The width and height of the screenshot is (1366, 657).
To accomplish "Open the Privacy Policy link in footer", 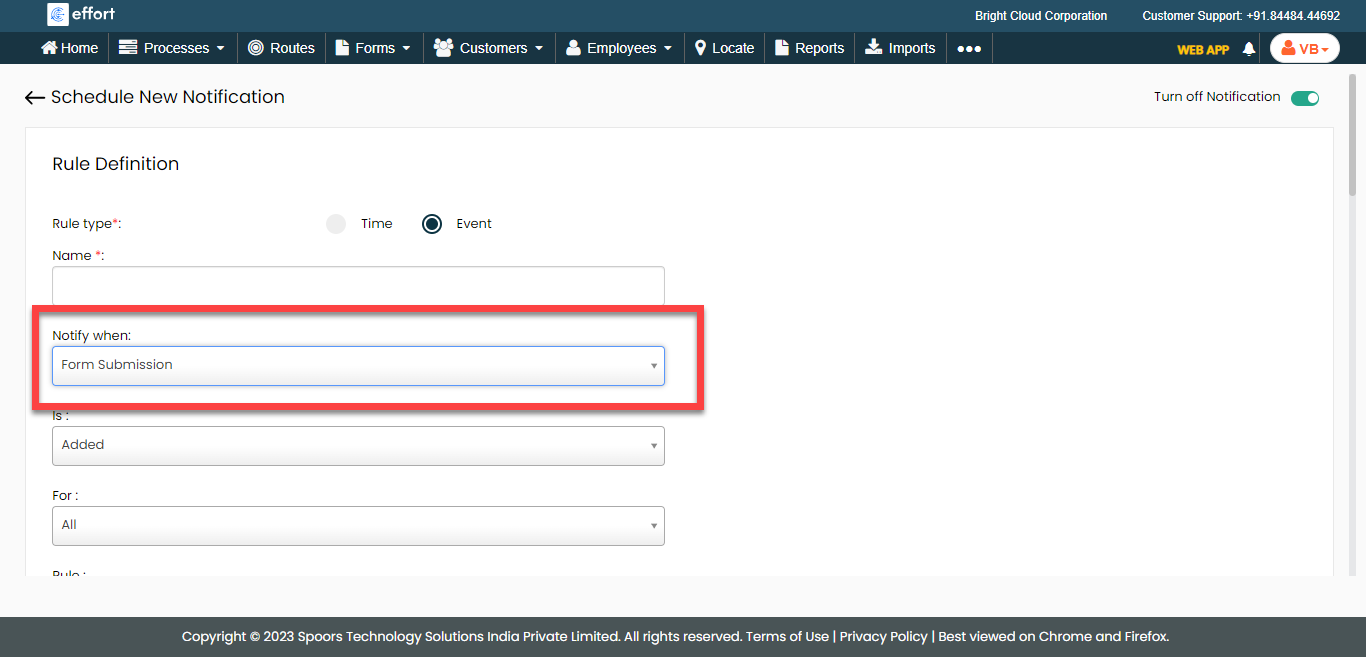I will click(x=883, y=636).
